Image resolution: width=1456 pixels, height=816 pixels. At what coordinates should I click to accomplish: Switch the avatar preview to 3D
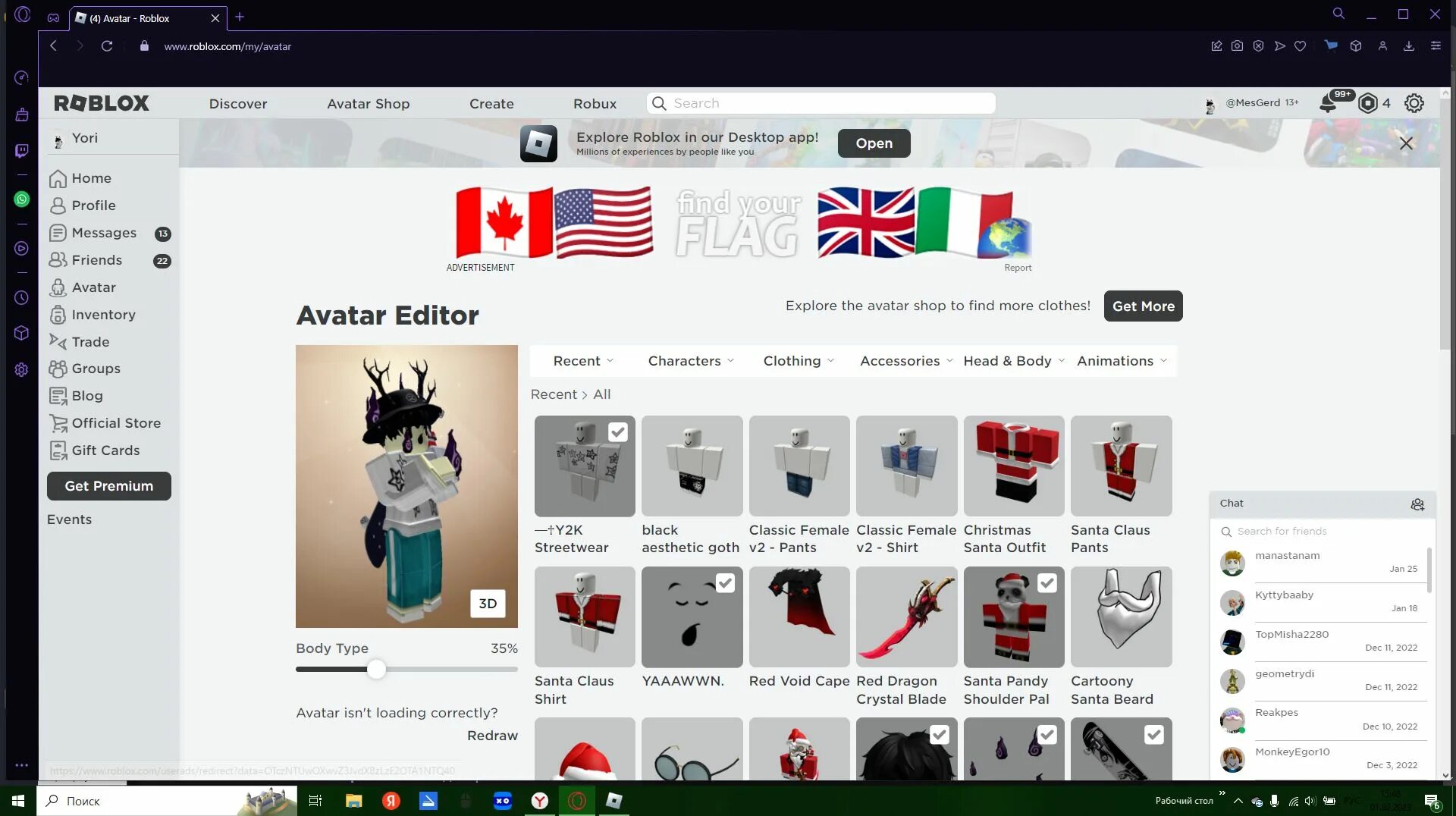pos(488,604)
